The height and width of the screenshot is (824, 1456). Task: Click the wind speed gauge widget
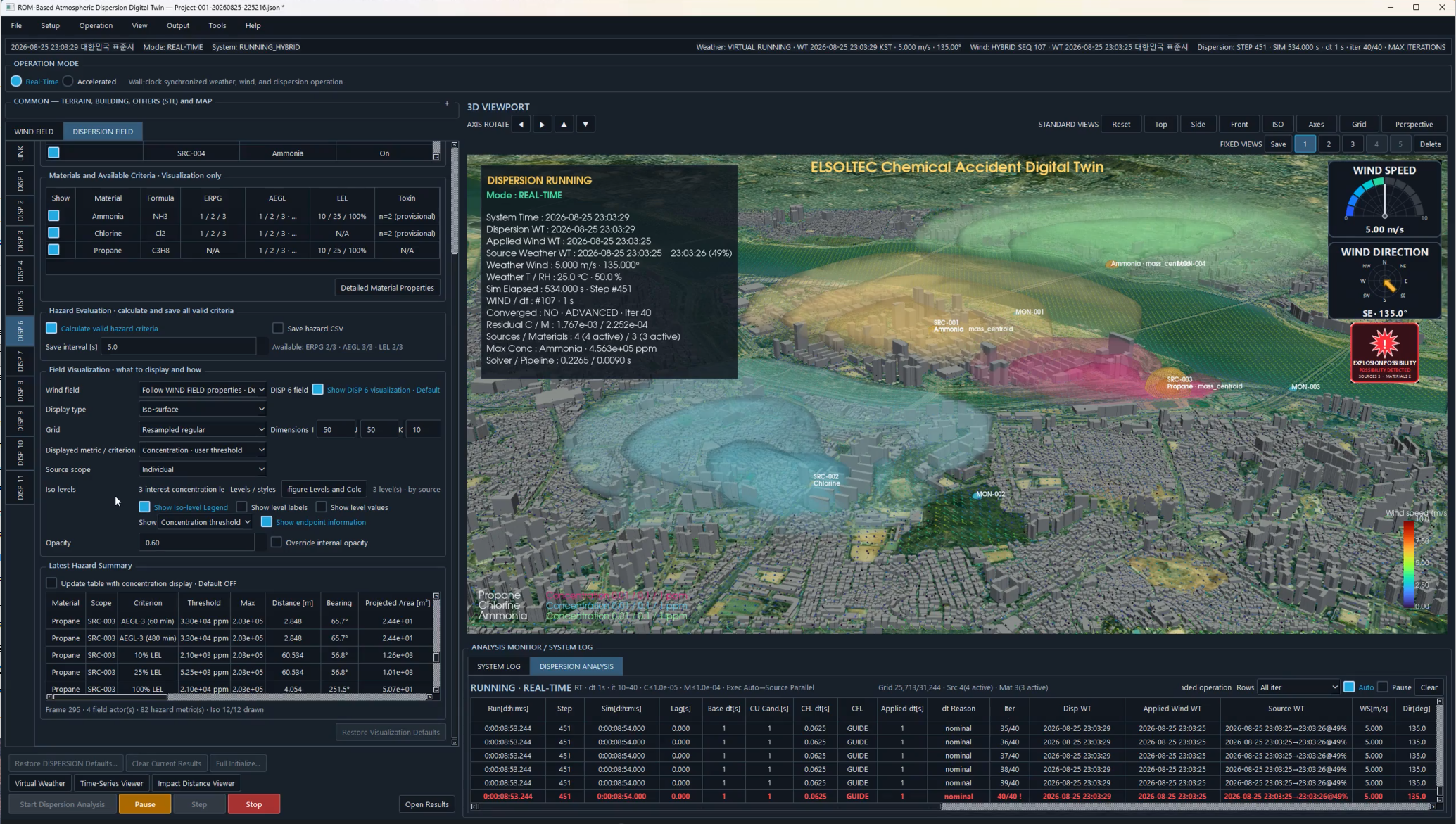[x=1384, y=200]
